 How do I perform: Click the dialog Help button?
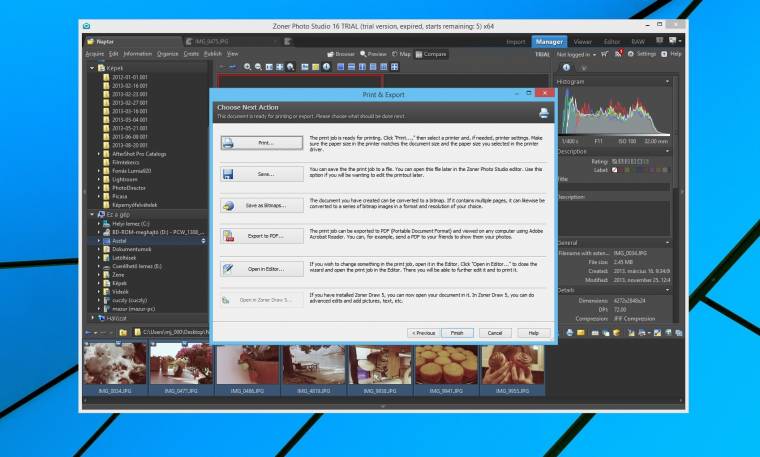click(534, 333)
